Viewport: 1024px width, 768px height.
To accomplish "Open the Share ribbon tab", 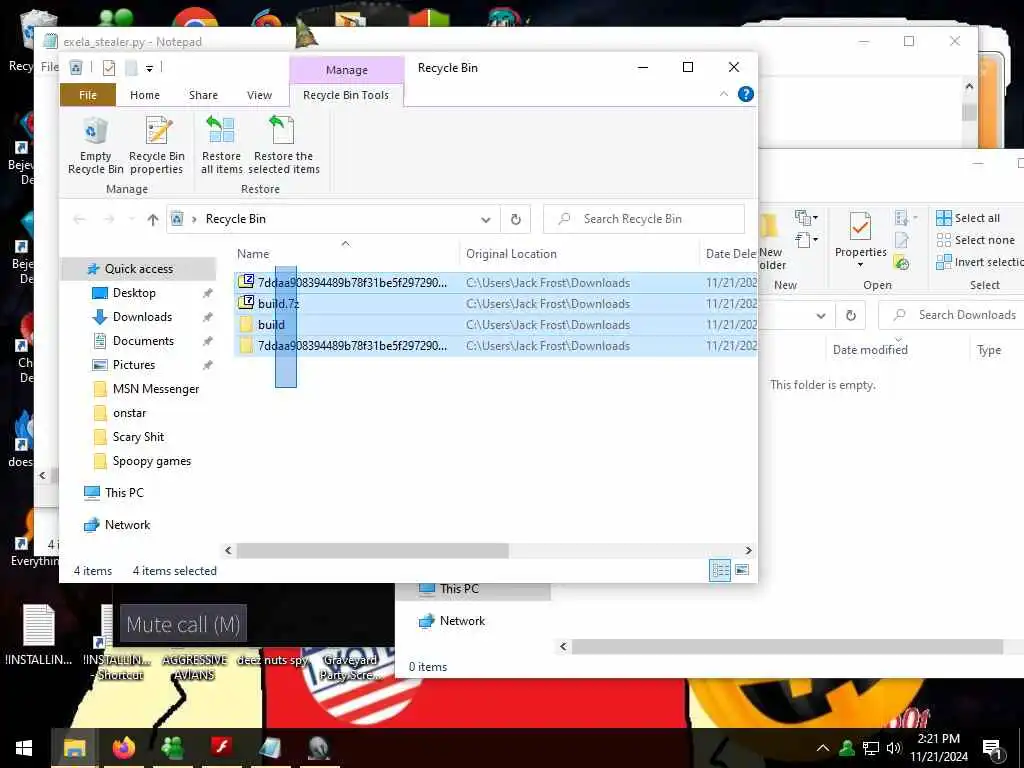I will (x=203, y=95).
